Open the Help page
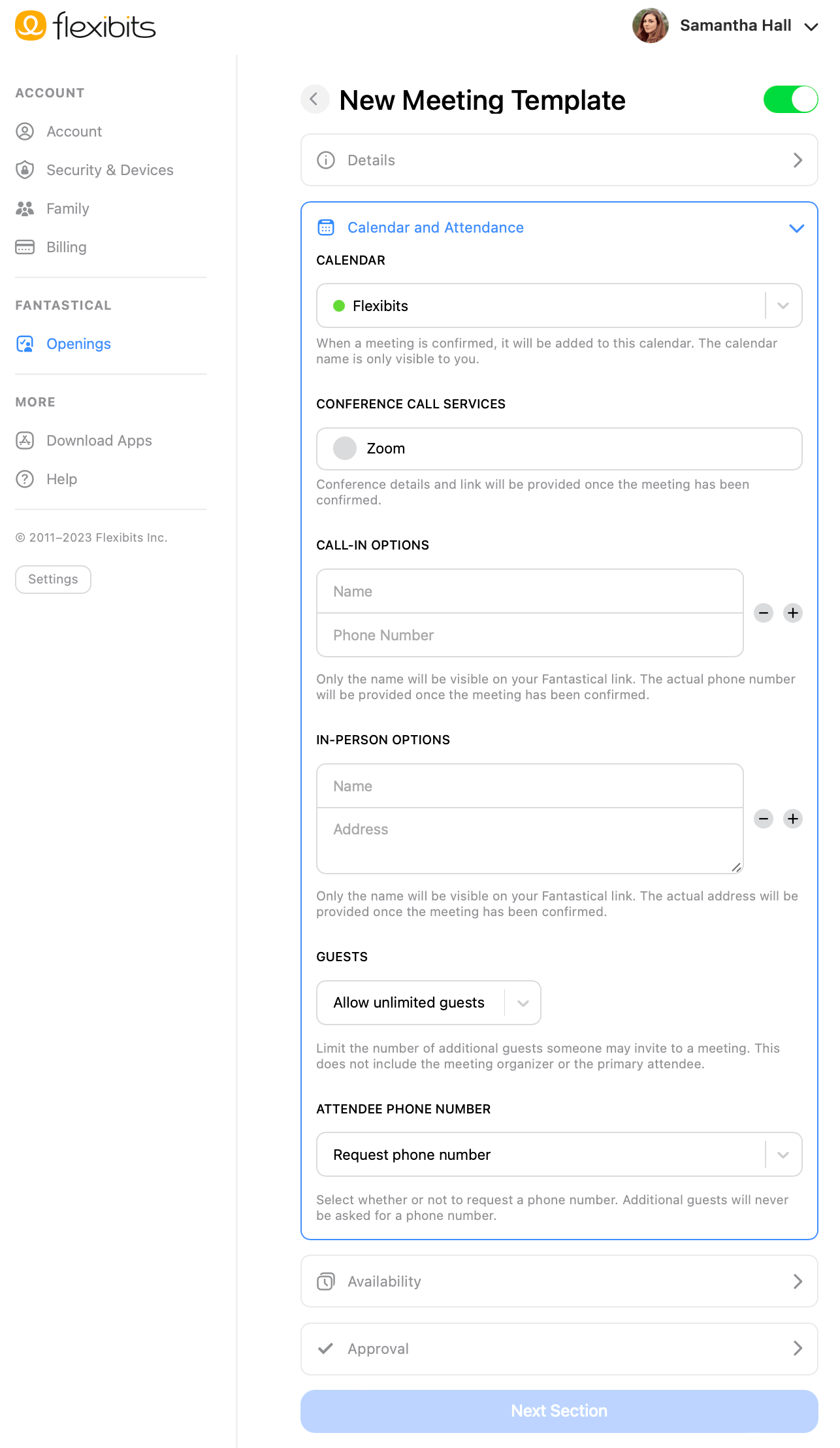The image size is (840, 1448). [62, 479]
